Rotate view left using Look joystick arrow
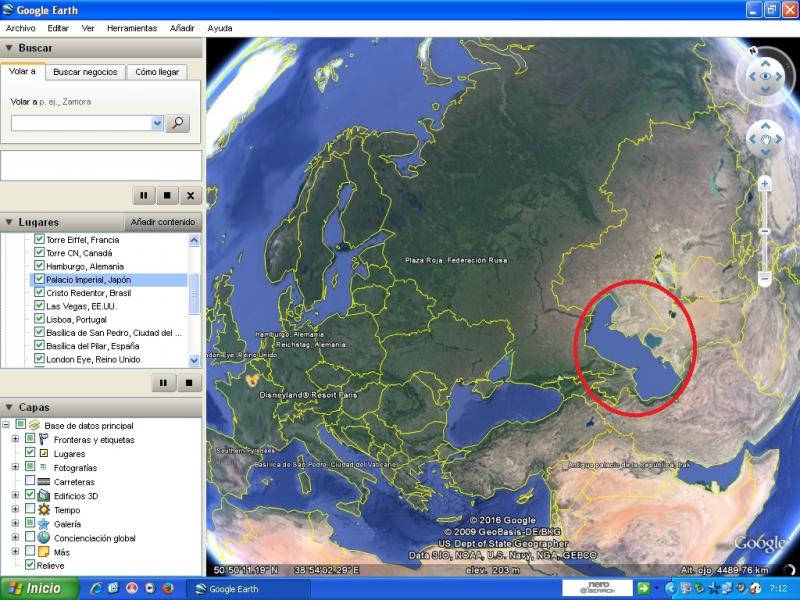The width and height of the screenshot is (800, 600). [x=752, y=77]
